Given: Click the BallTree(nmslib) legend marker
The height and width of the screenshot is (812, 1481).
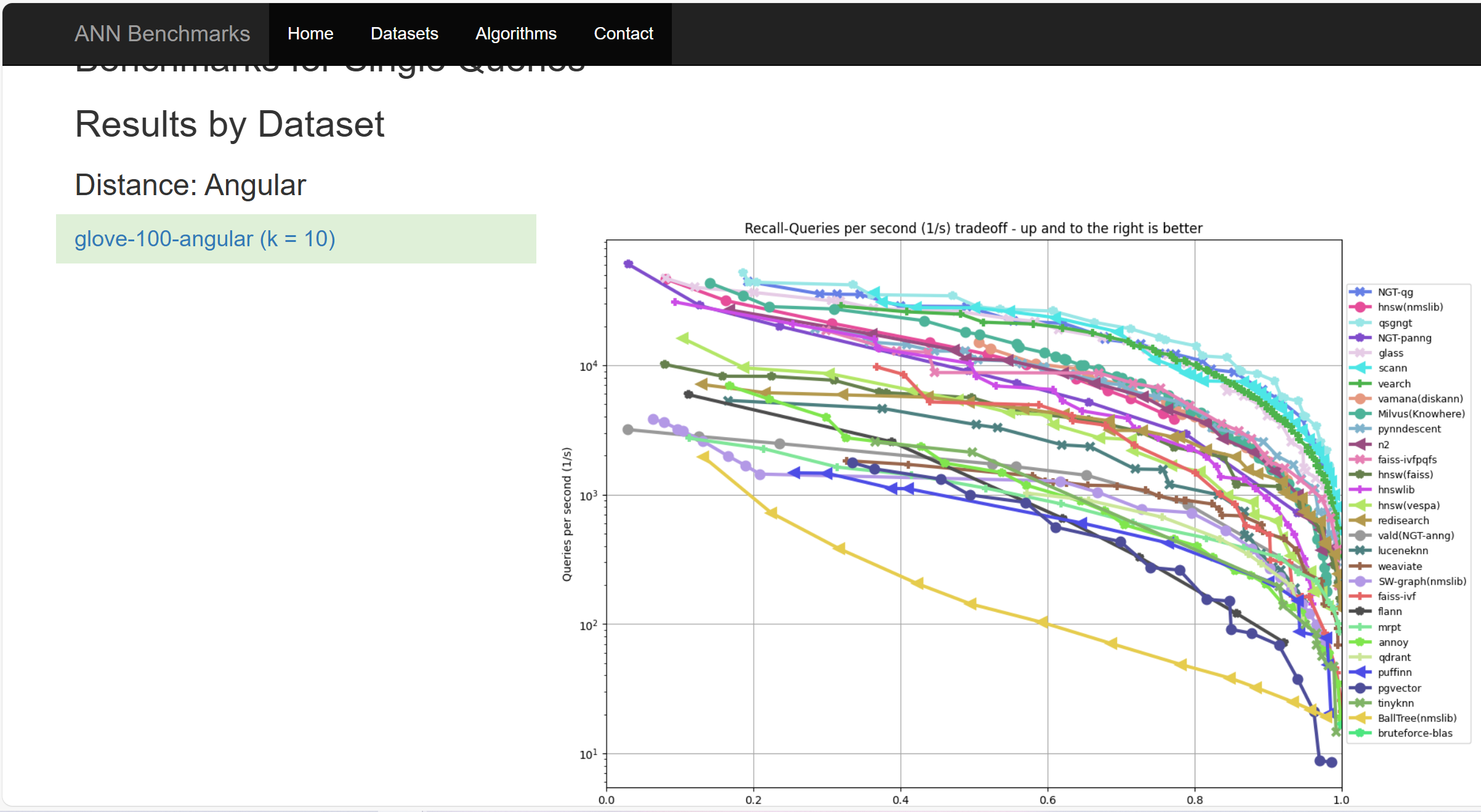Looking at the screenshot, I should click(x=1360, y=718).
